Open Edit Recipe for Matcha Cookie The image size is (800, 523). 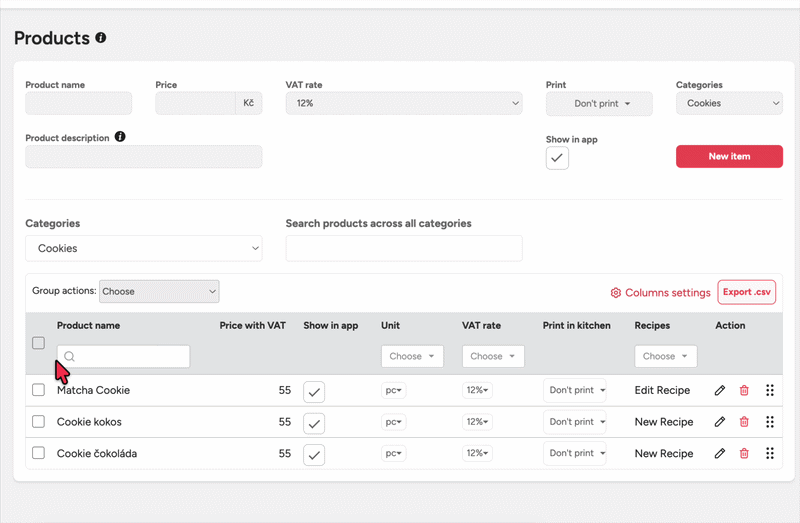click(x=662, y=391)
